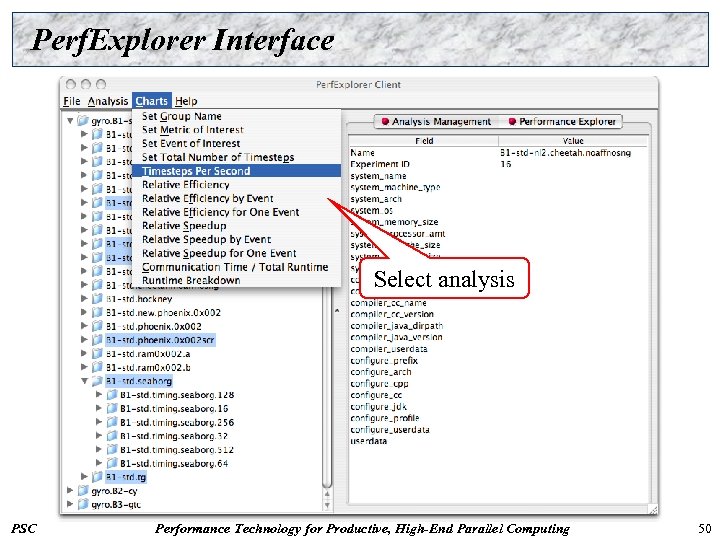Viewport: 720px width, 540px height.
Task: Select the compiler_cc_name field row
Action: click(498, 303)
